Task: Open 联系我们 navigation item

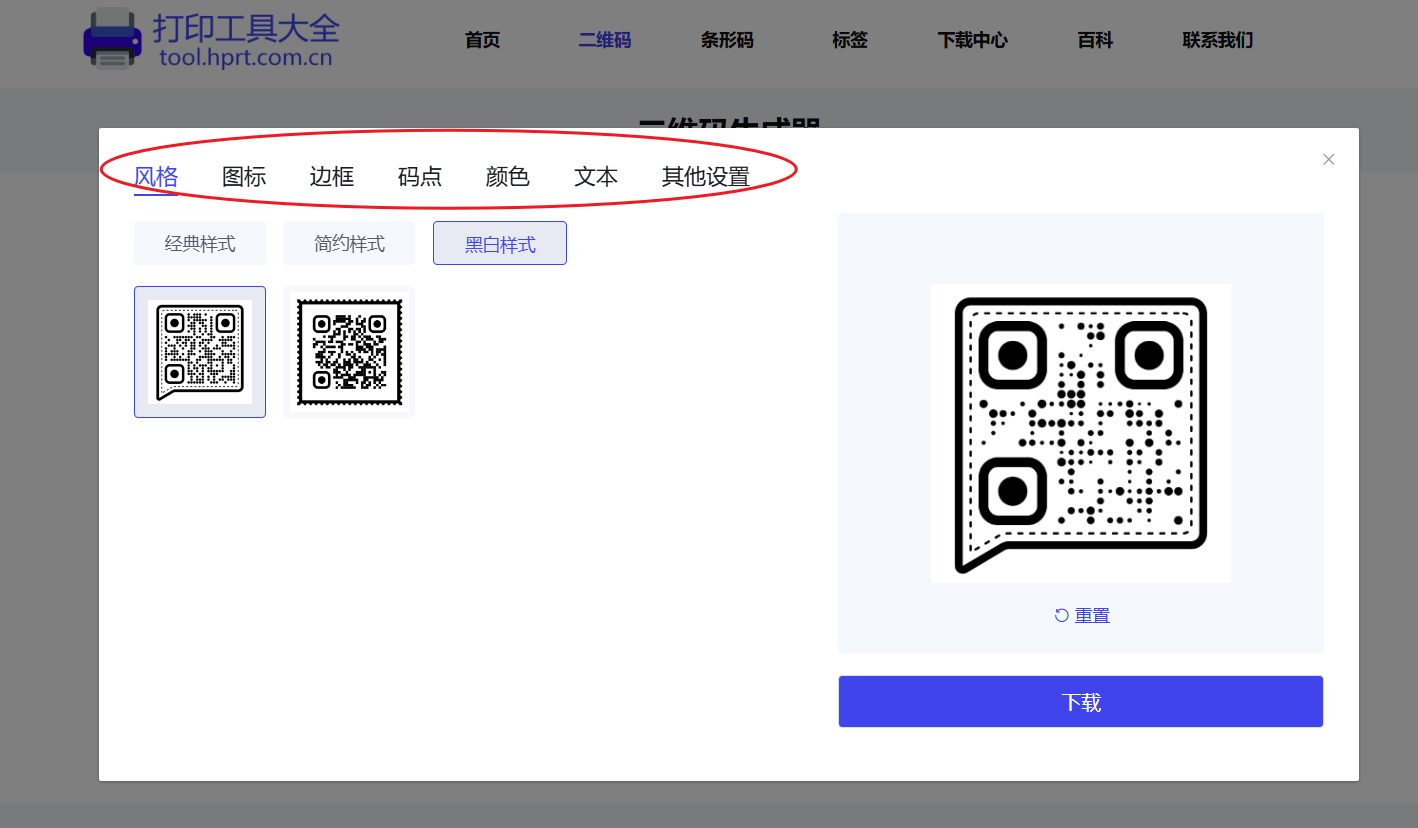Action: (x=1217, y=40)
